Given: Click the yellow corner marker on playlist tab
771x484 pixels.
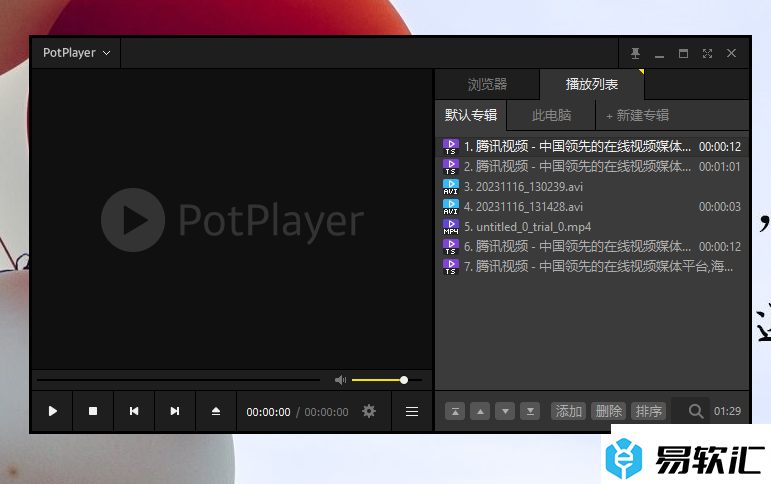Looking at the screenshot, I should [641, 72].
